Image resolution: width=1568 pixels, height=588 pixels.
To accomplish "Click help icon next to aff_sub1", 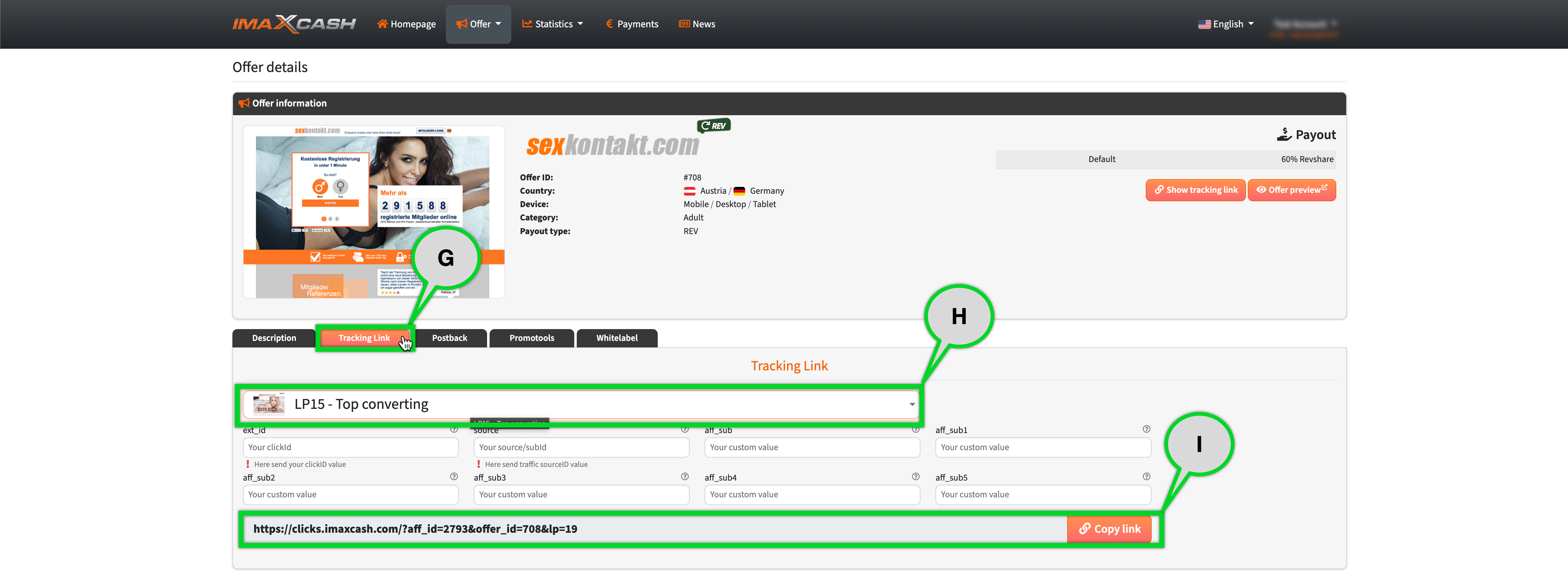I will 1146,429.
